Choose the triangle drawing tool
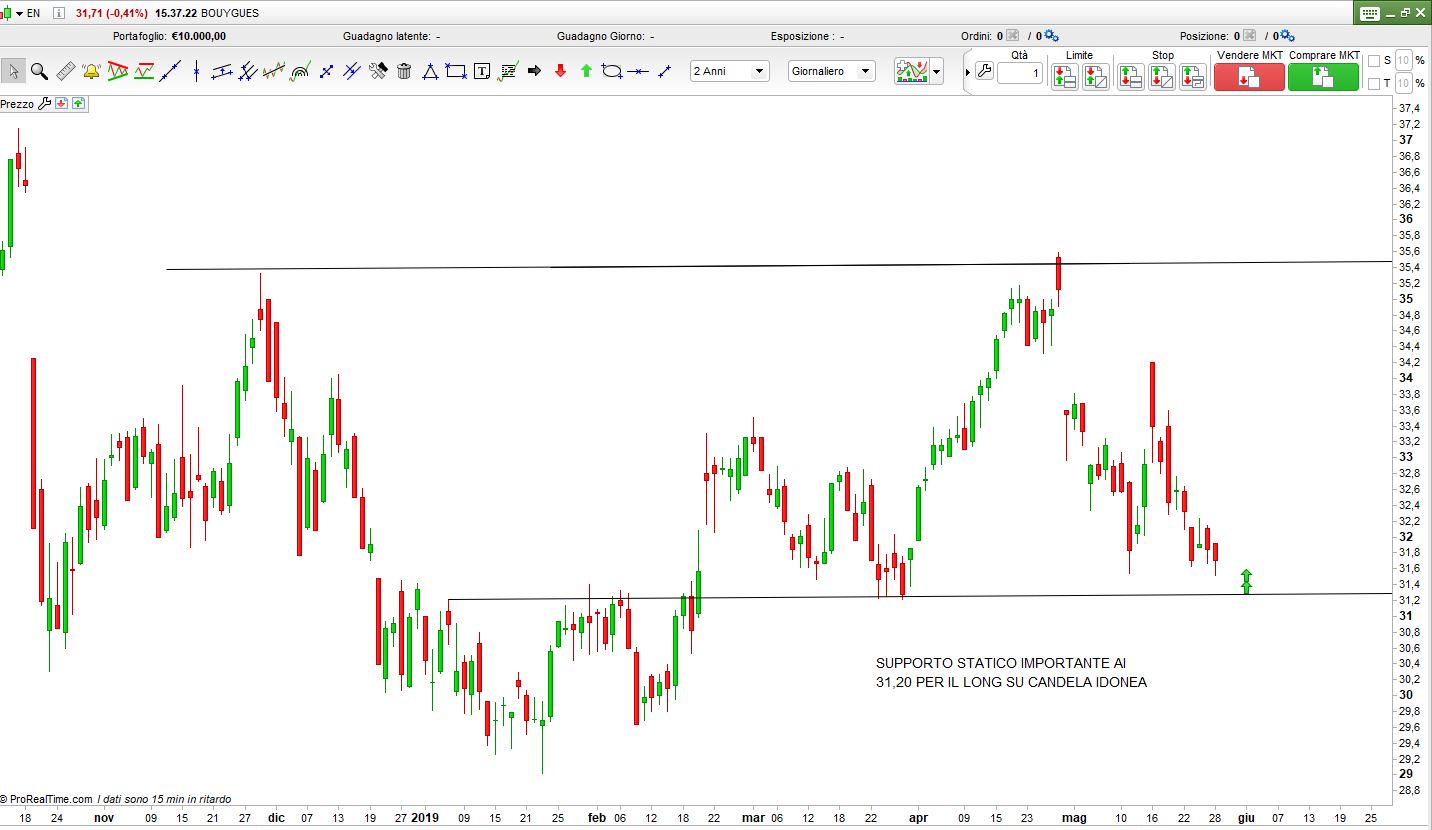The height and width of the screenshot is (830, 1432). pos(430,71)
